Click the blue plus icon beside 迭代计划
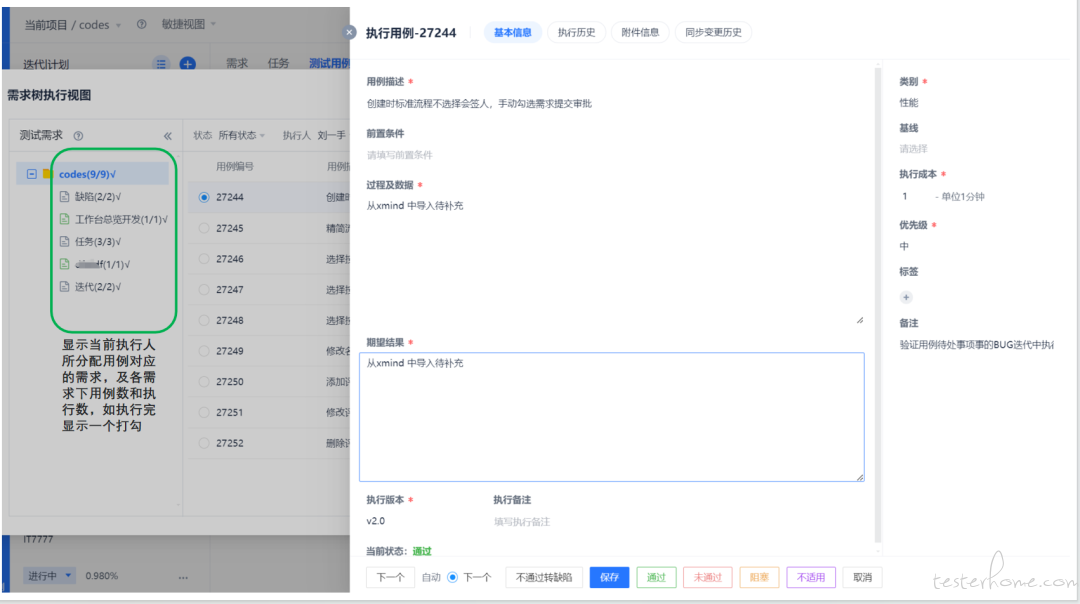The image size is (1080, 604). tap(187, 64)
